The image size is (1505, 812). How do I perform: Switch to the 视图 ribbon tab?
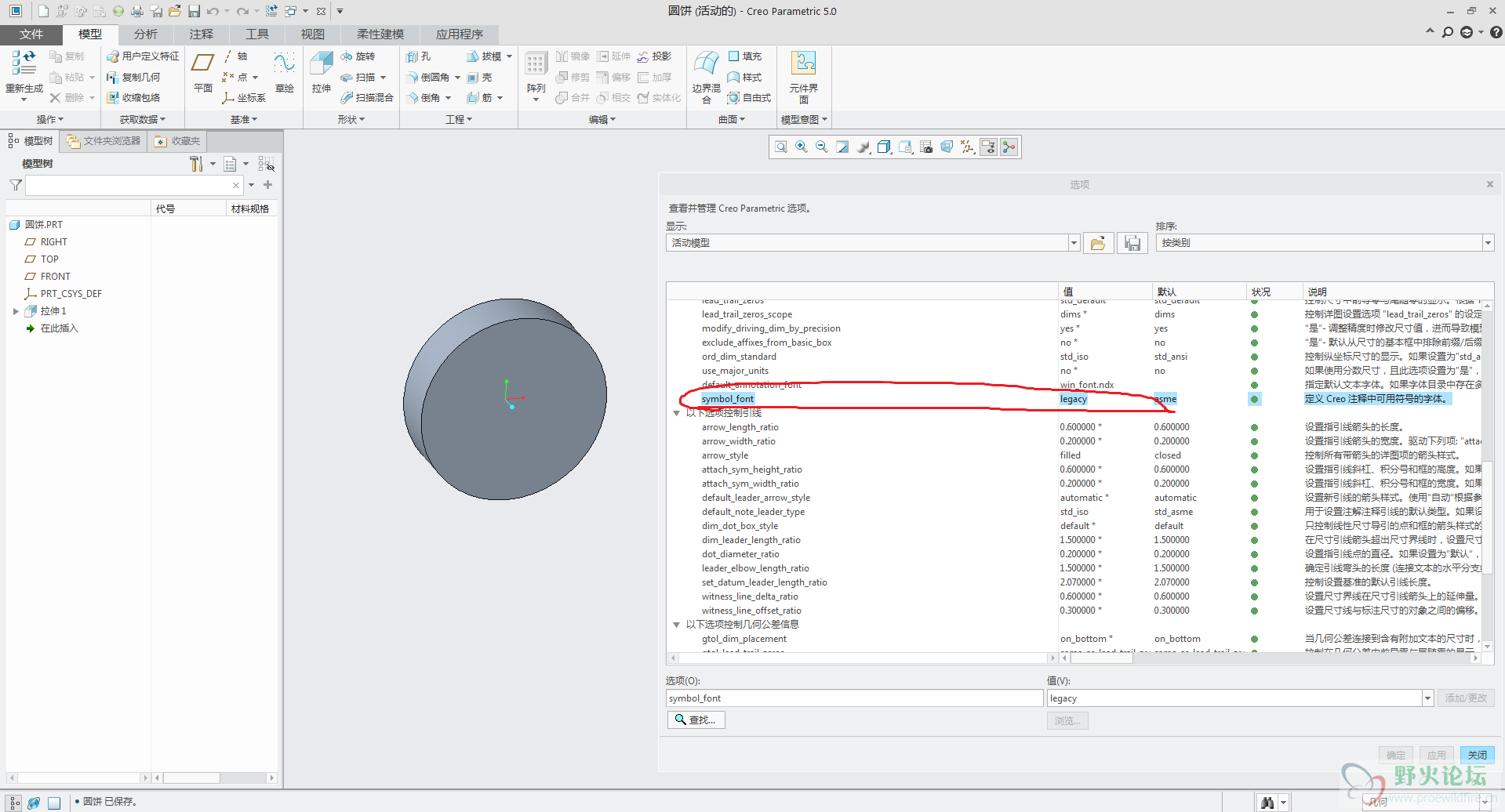click(313, 34)
